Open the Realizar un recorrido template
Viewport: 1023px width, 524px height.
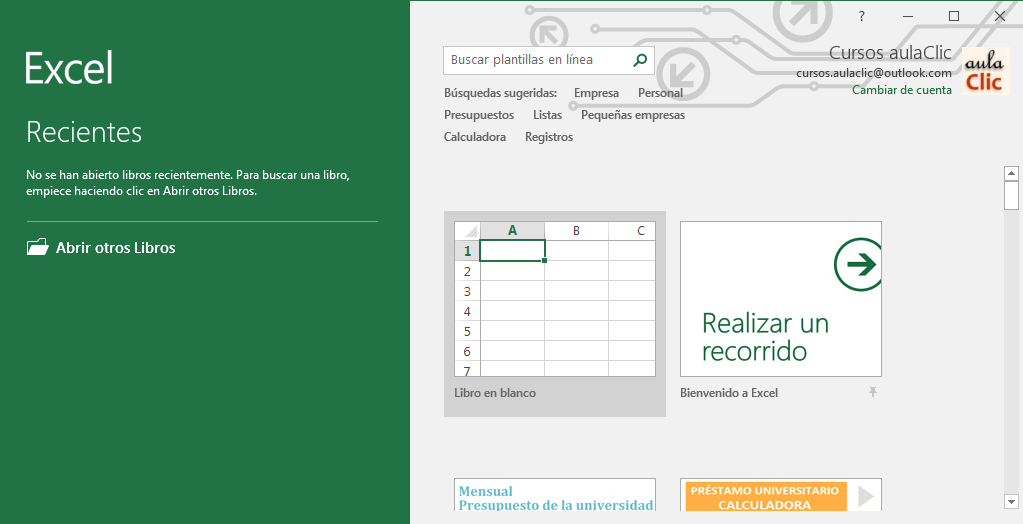(x=780, y=299)
